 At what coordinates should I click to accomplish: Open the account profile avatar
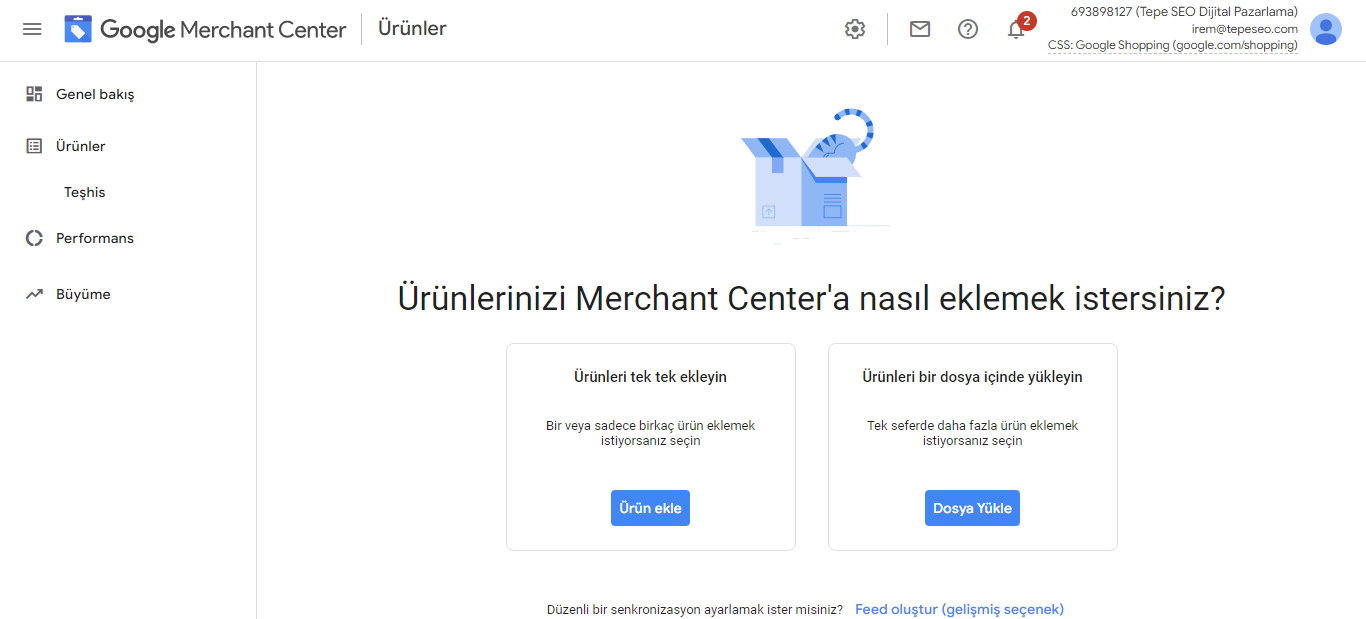[1326, 29]
